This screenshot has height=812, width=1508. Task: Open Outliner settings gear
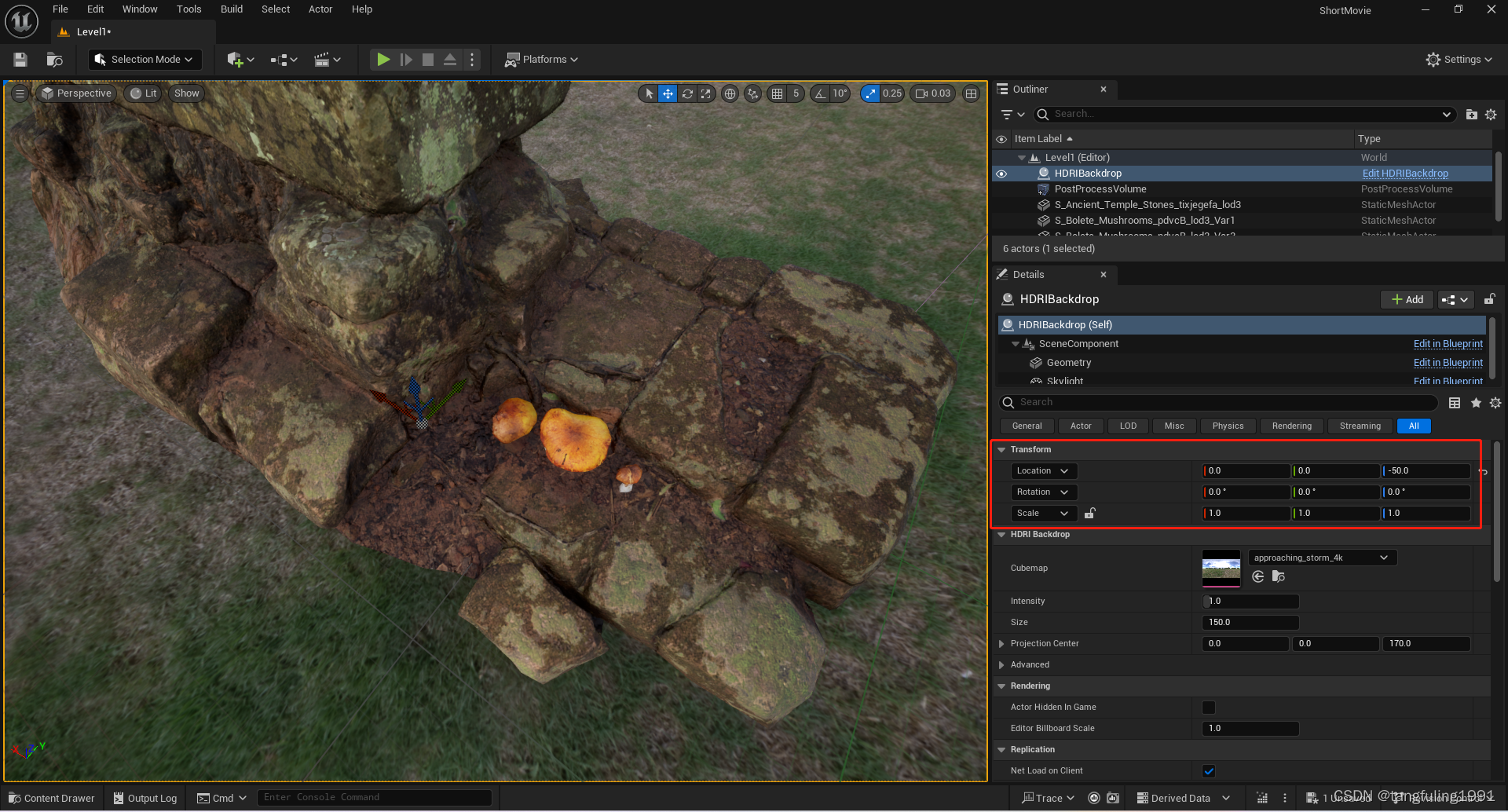[1491, 115]
